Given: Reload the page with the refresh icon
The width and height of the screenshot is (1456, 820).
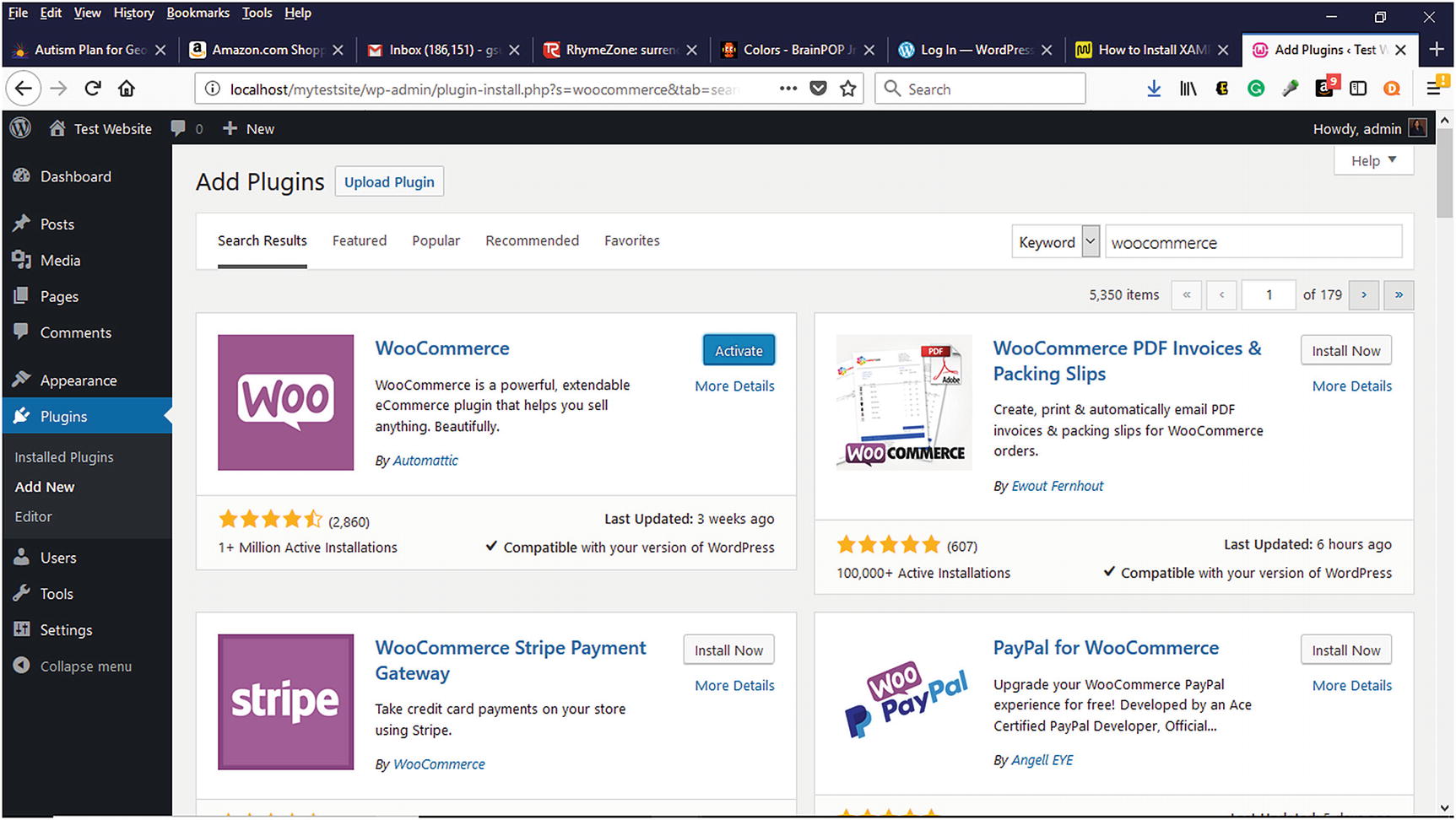Looking at the screenshot, I should coord(93,89).
